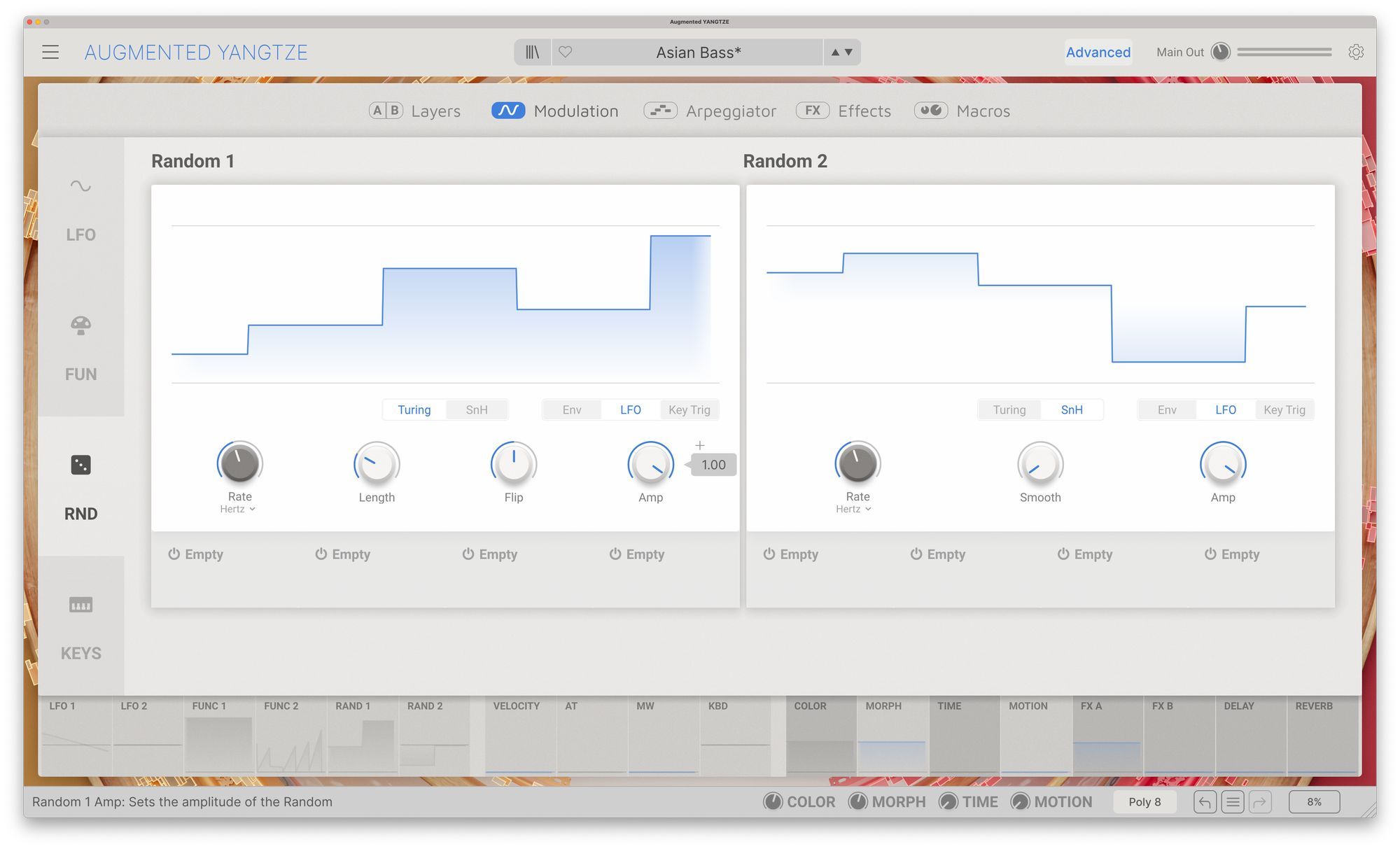Click the Layers tab label
This screenshot has width=1400, height=849.
435,111
